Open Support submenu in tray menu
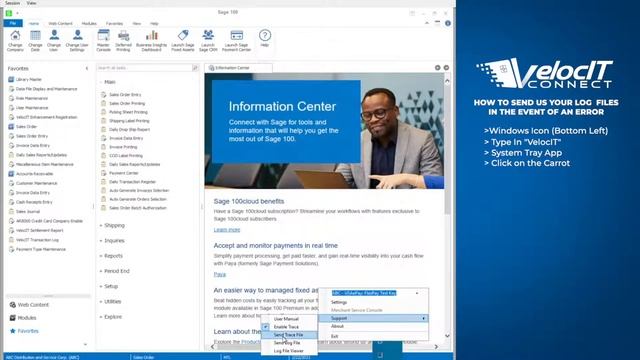Image resolution: width=640 pixels, height=360 pixels. (x=373, y=318)
